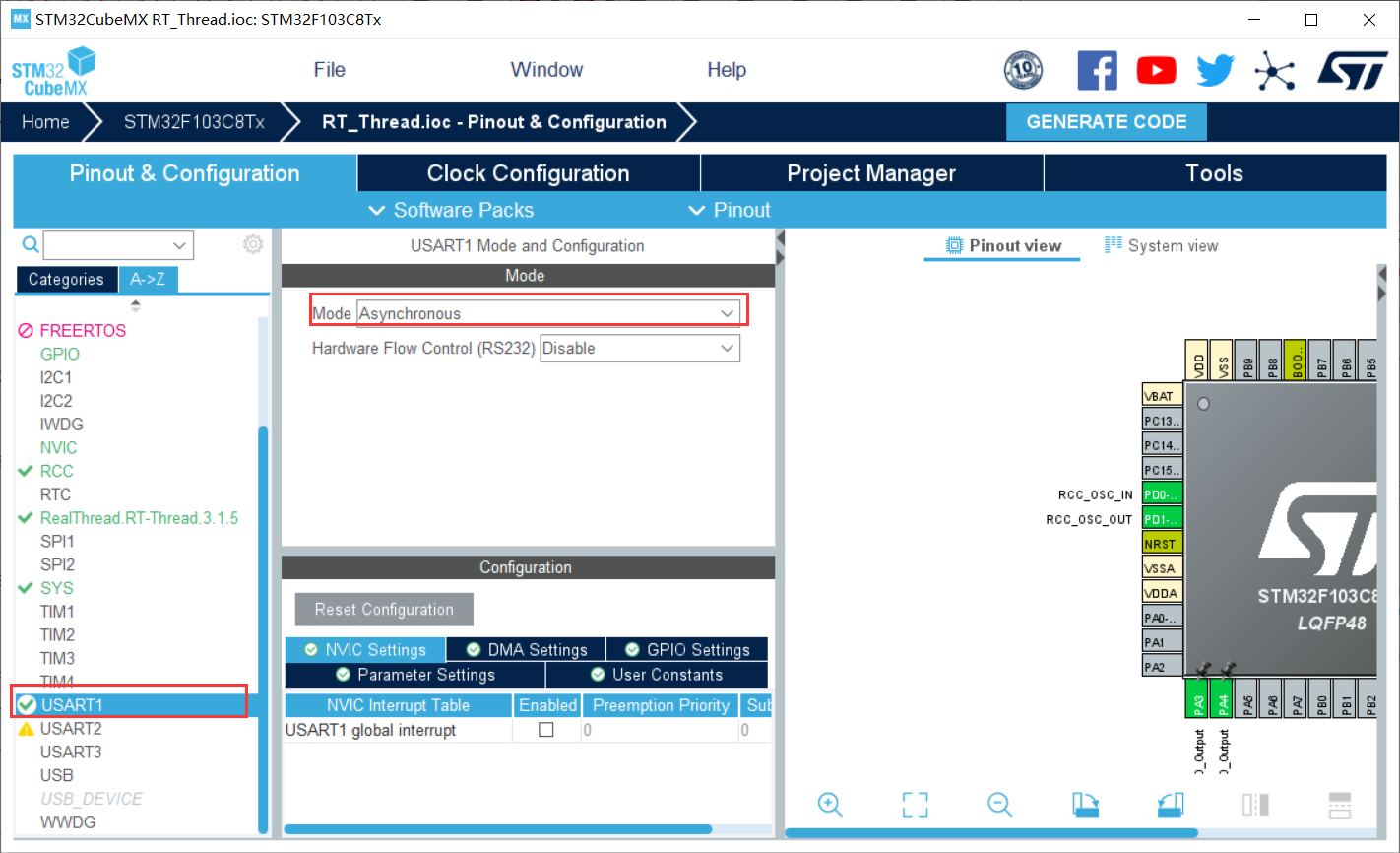
Task: Click the STM32CubeMX logo
Action: [53, 72]
